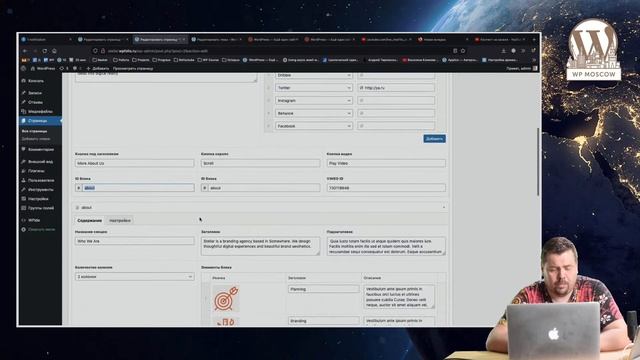Open Консоль in the WordPress sidebar

pos(36,81)
